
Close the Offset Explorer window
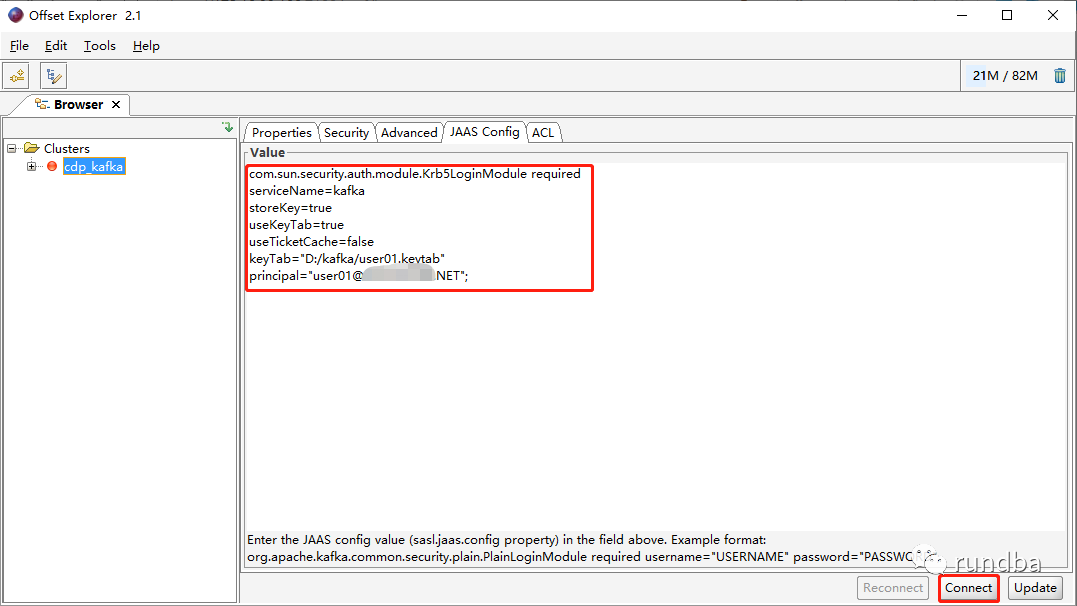(1052, 15)
